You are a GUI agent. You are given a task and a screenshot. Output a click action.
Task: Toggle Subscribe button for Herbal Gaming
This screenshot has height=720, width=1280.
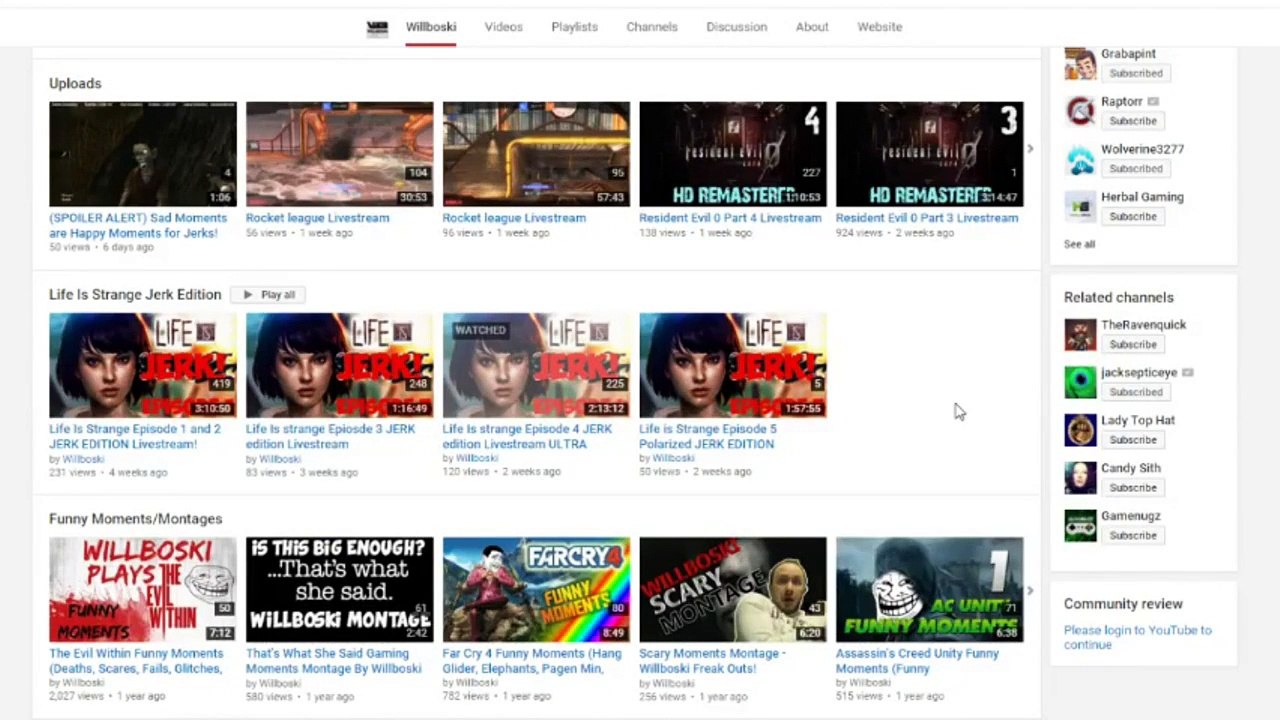1132,217
